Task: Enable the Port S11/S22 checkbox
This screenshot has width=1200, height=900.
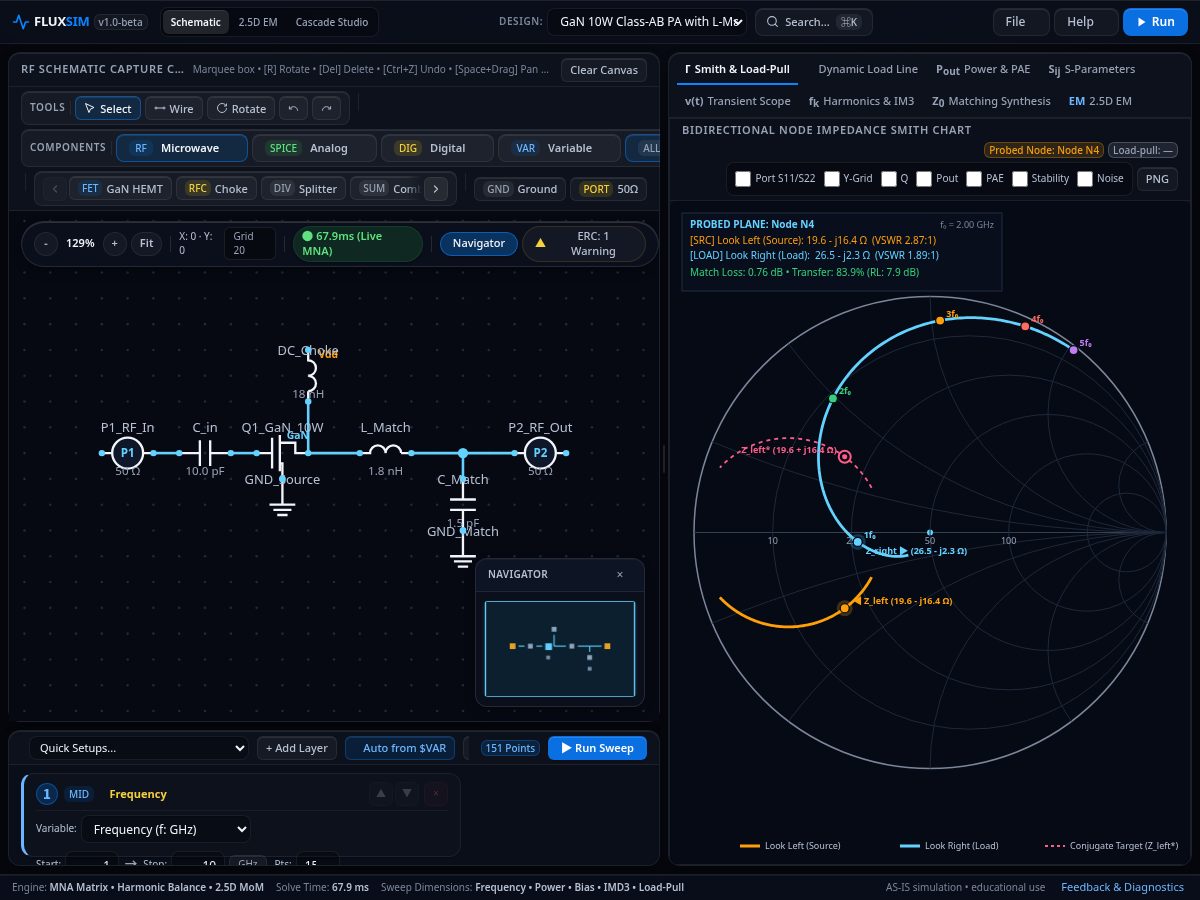Action: [x=743, y=178]
